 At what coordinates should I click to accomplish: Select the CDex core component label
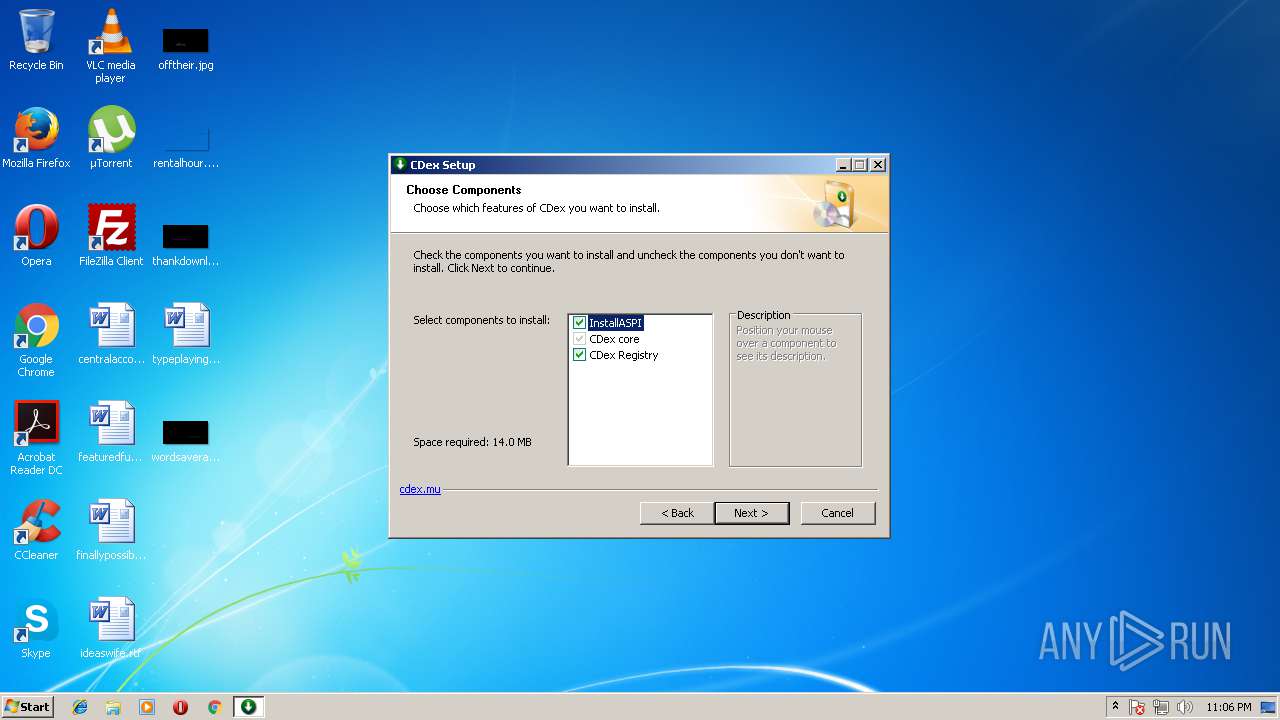(x=614, y=339)
